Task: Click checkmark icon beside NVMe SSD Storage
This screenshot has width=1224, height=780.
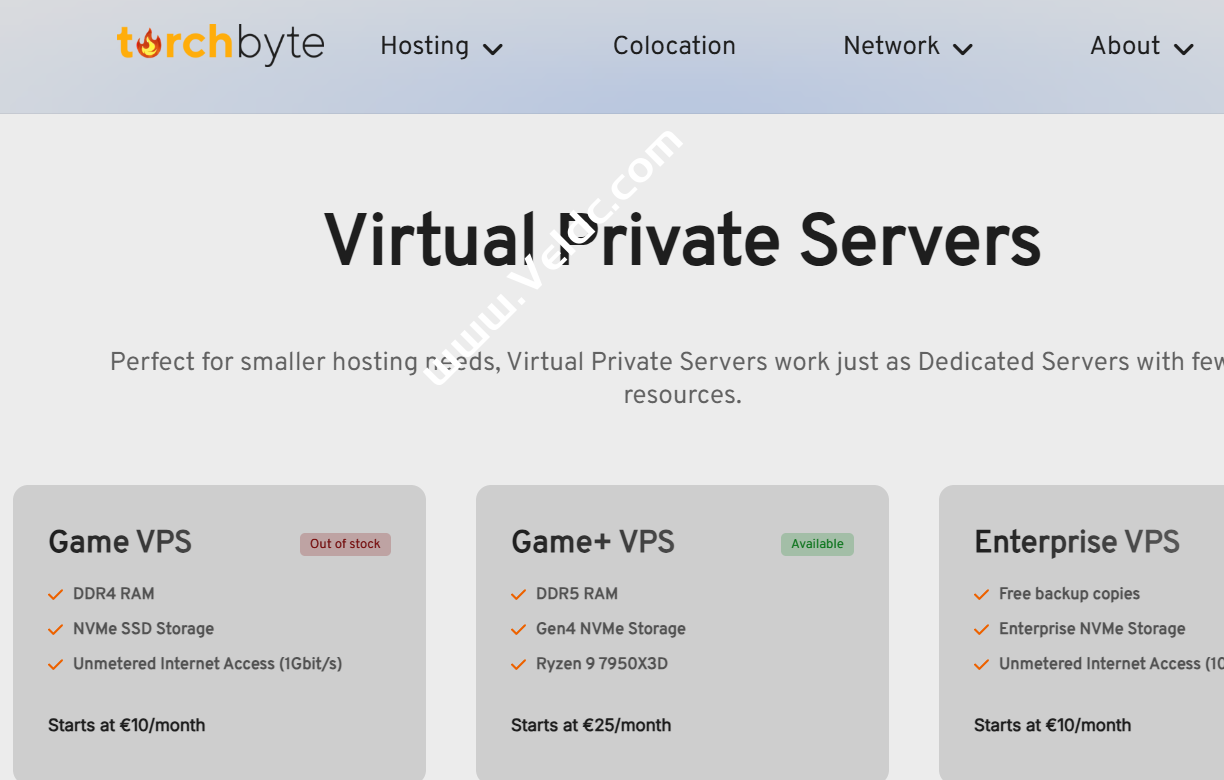Action: click(56, 630)
